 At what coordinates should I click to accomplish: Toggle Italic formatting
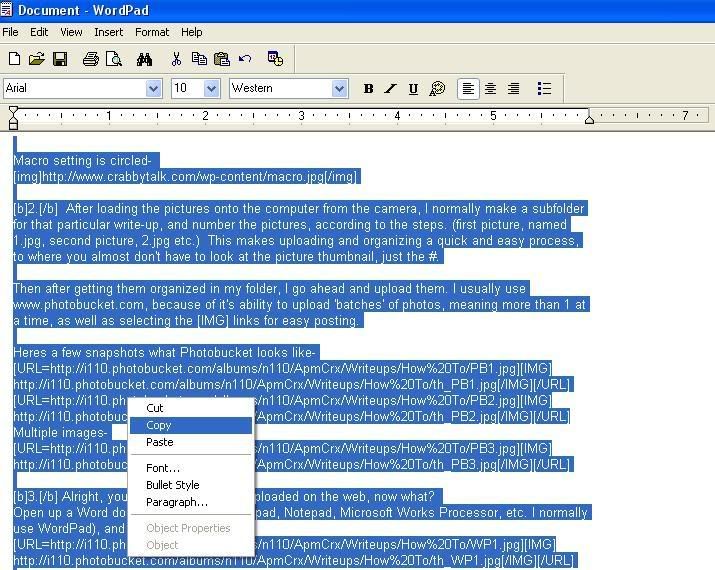click(x=390, y=89)
